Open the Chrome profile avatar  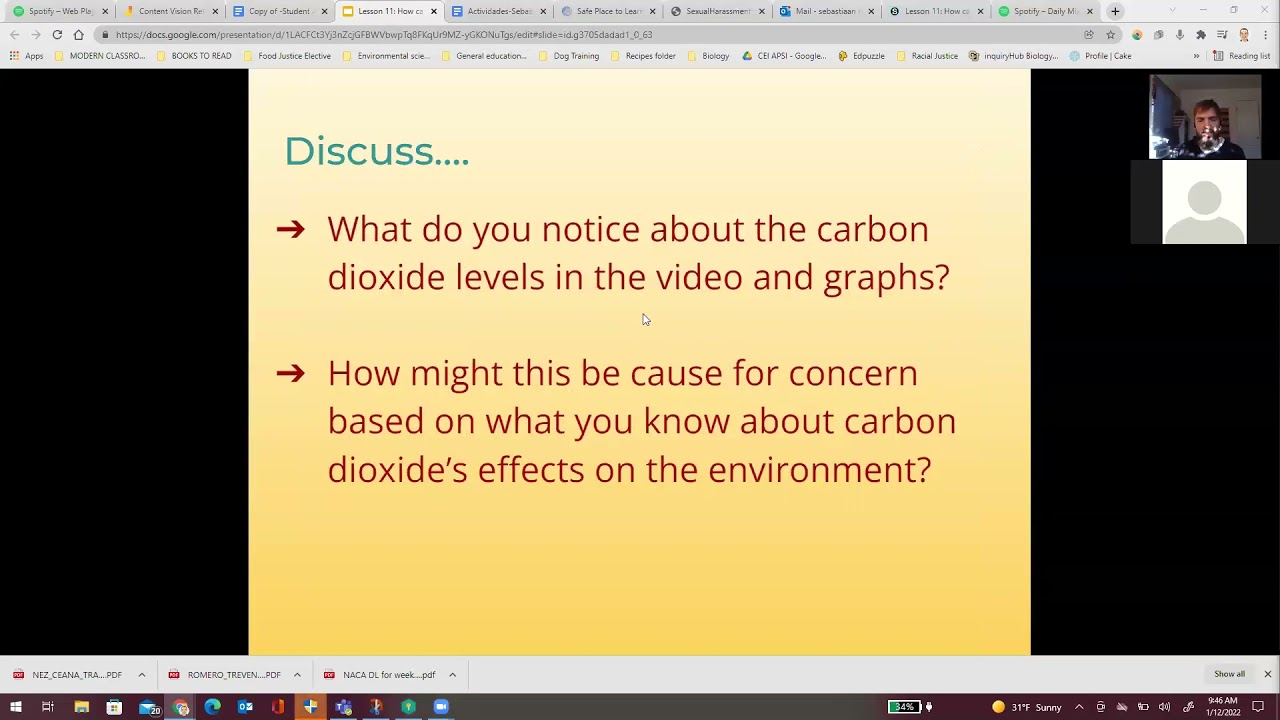coord(1244,34)
